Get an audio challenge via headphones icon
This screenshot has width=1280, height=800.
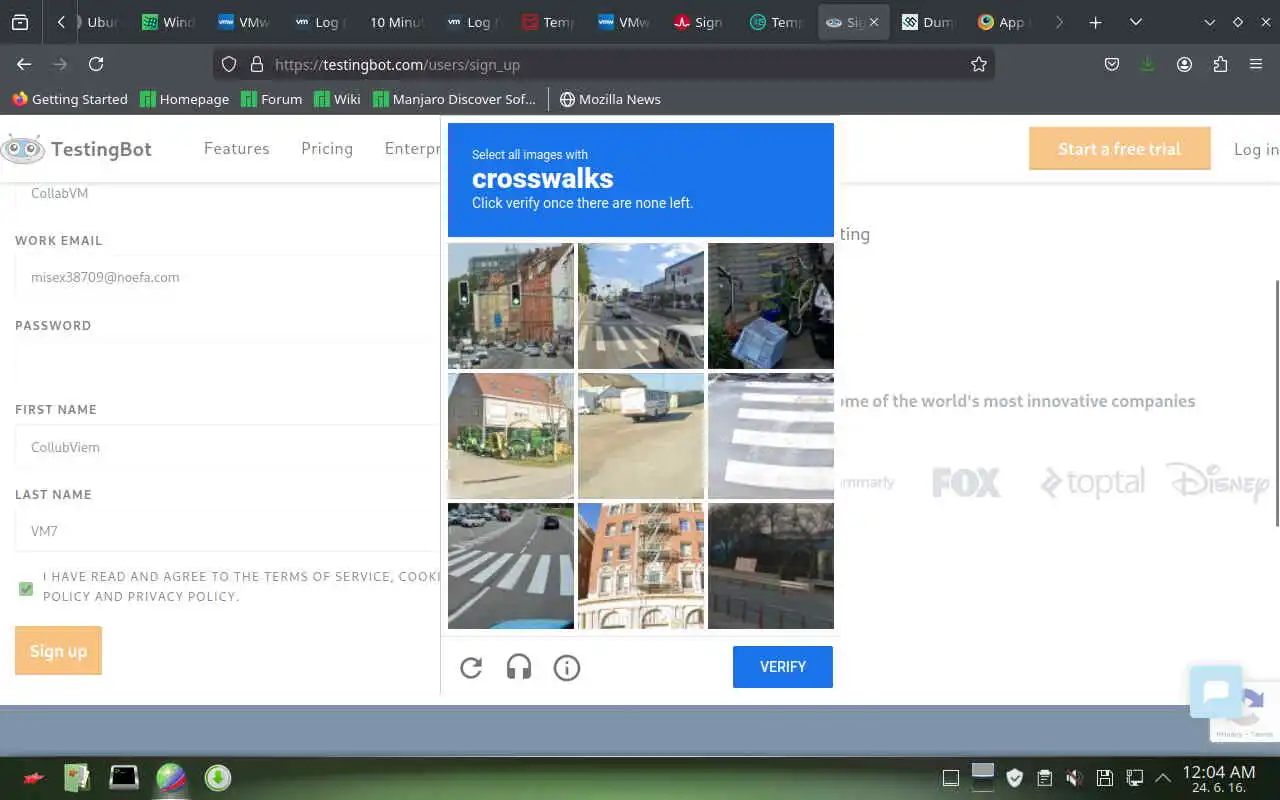click(519, 667)
